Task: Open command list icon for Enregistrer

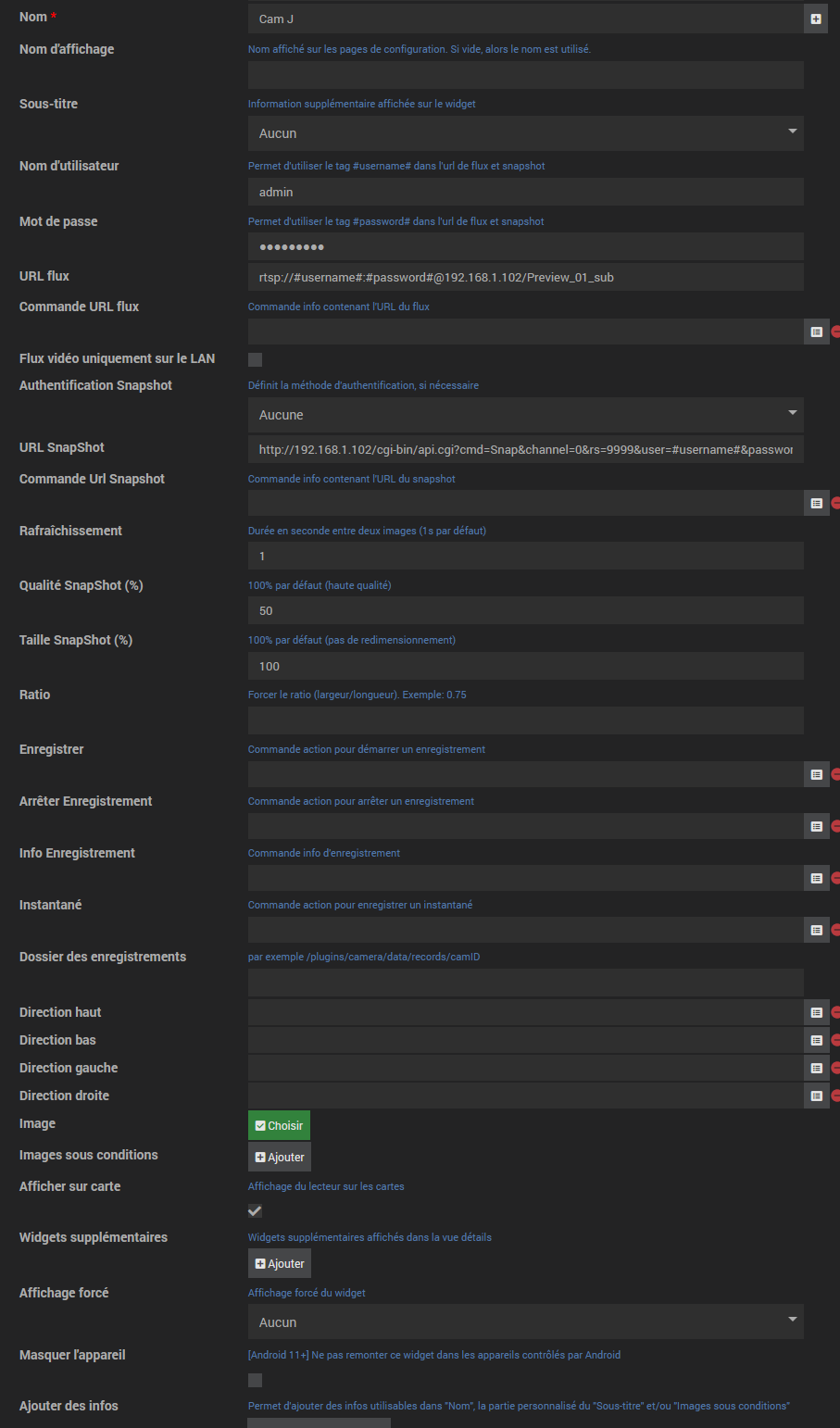Action: (816, 774)
